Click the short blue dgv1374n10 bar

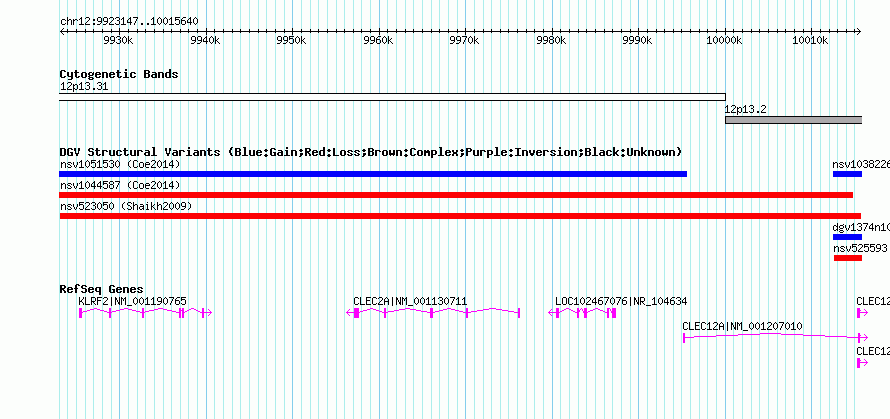coord(847,237)
